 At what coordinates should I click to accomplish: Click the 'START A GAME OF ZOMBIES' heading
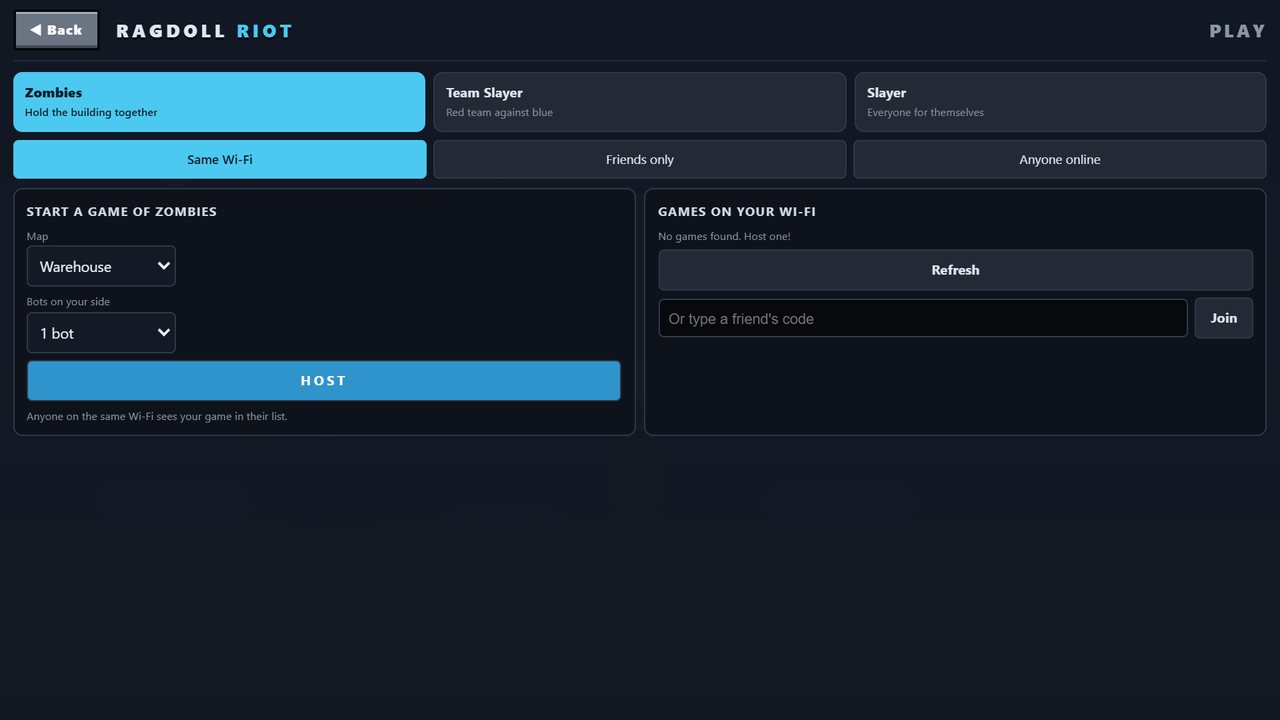pos(122,212)
